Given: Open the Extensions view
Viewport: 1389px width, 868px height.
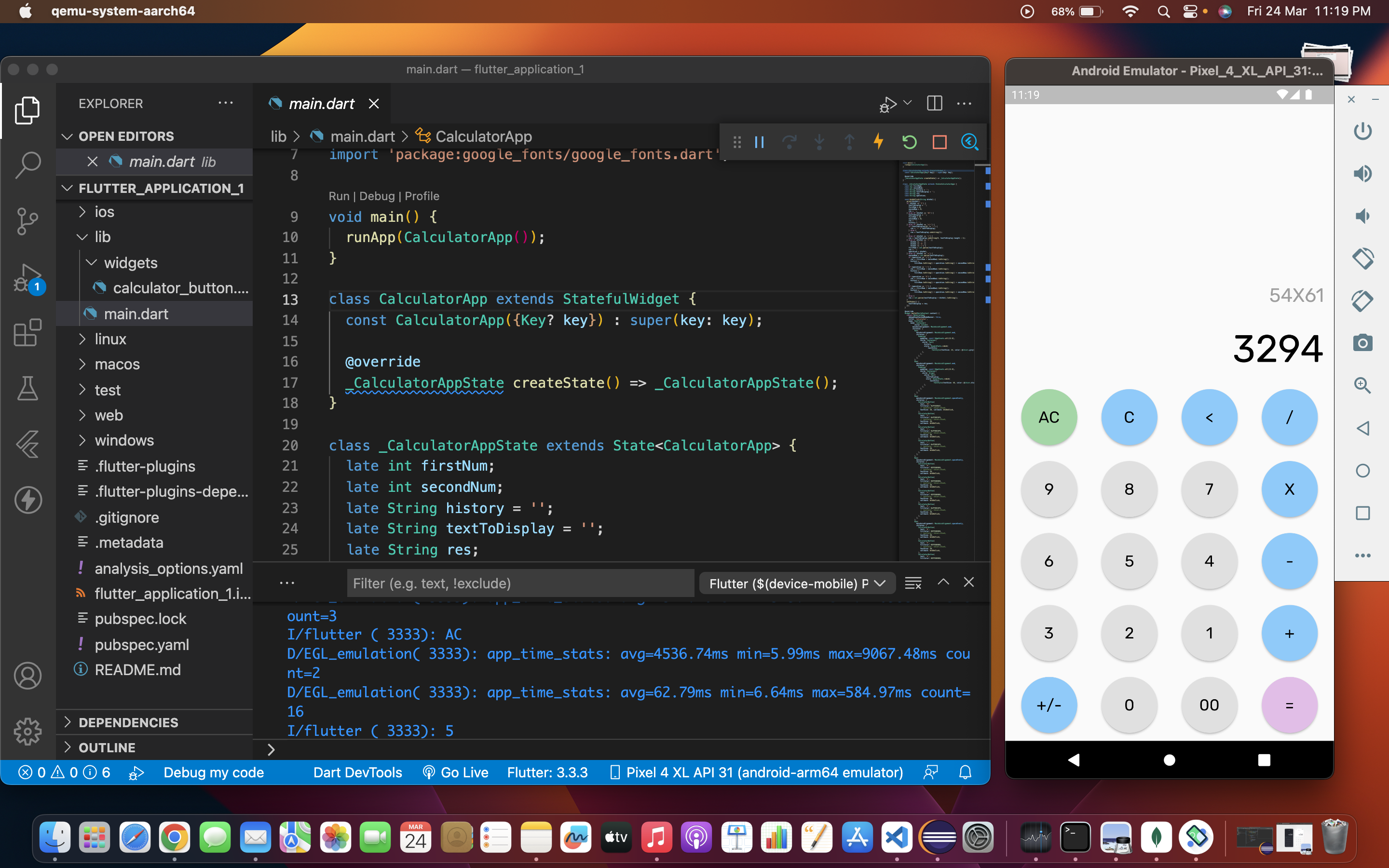Looking at the screenshot, I should (x=27, y=333).
